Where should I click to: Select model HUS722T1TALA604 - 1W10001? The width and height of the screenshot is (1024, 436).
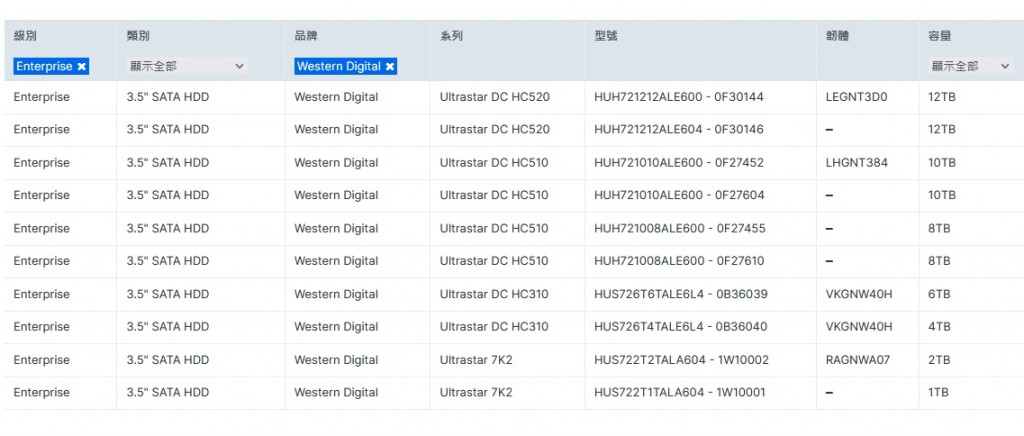[x=680, y=392]
